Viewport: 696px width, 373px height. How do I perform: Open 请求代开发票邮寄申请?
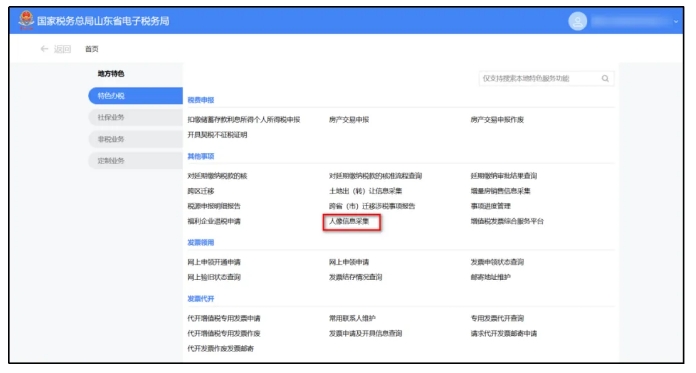504,333
